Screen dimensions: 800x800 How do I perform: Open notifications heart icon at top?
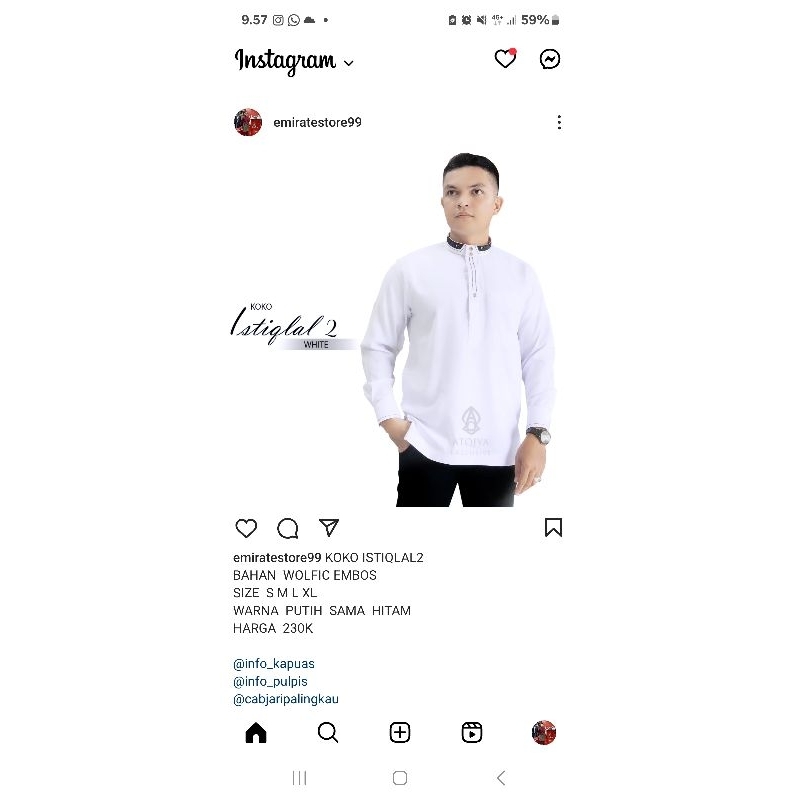pyautogui.click(x=505, y=59)
